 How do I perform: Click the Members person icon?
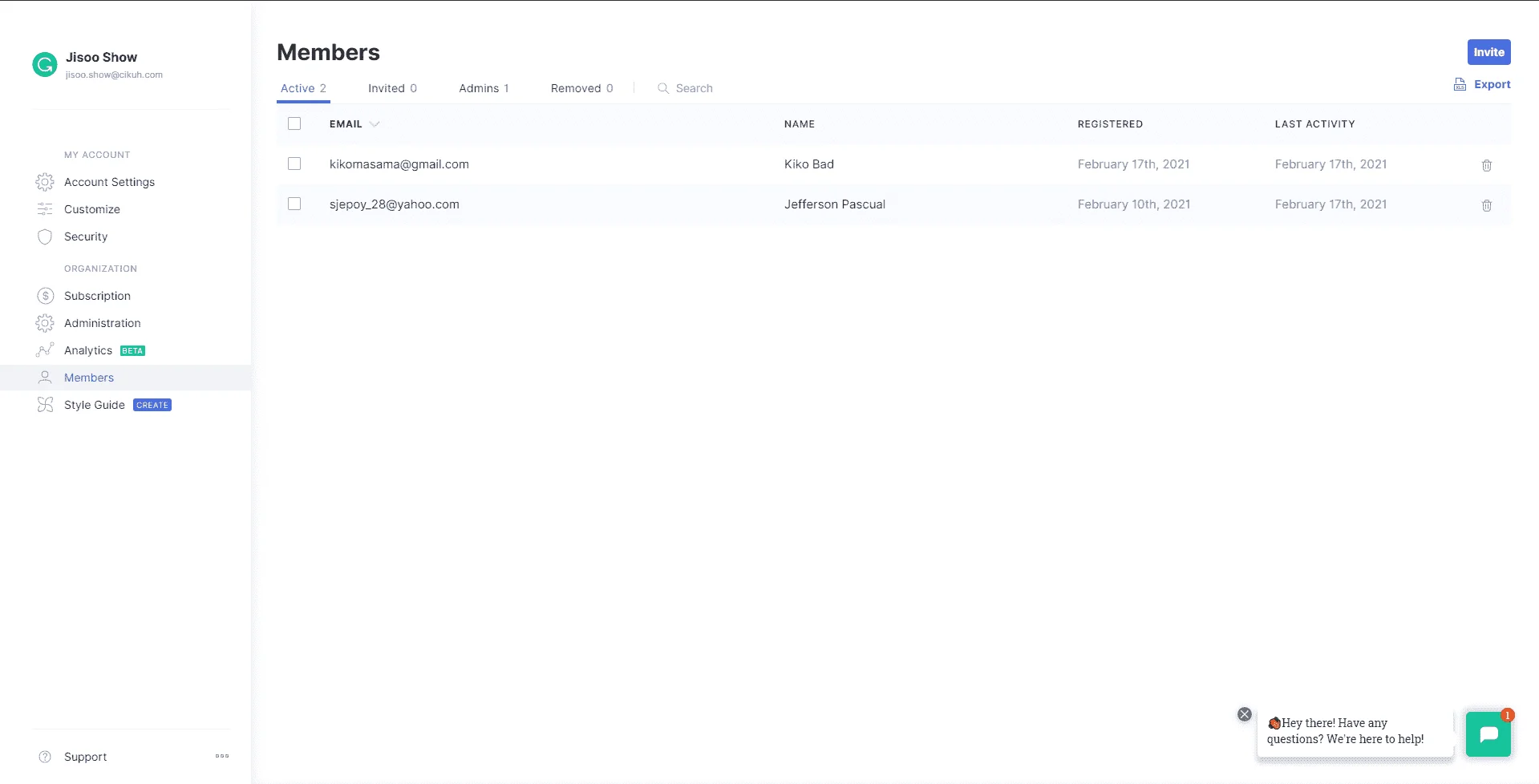pyautogui.click(x=45, y=378)
